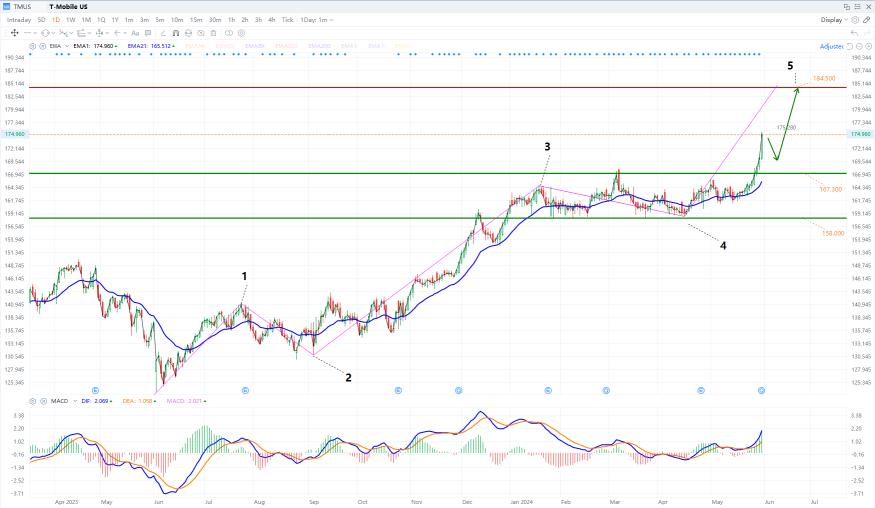The height and width of the screenshot is (508, 875).
Task: Expand the MACD indicator dropdown
Action: (x=75, y=401)
